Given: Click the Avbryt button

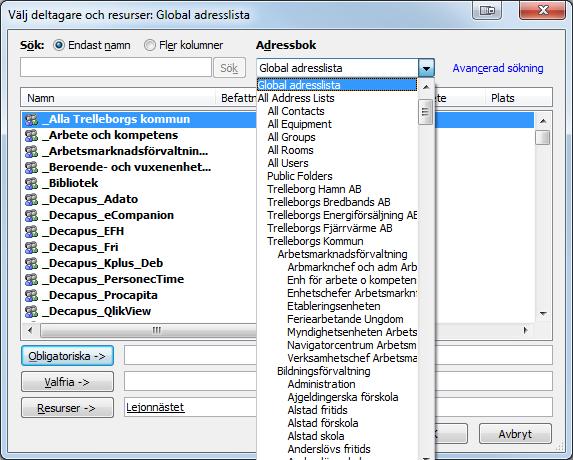Looking at the screenshot, I should [515, 434].
